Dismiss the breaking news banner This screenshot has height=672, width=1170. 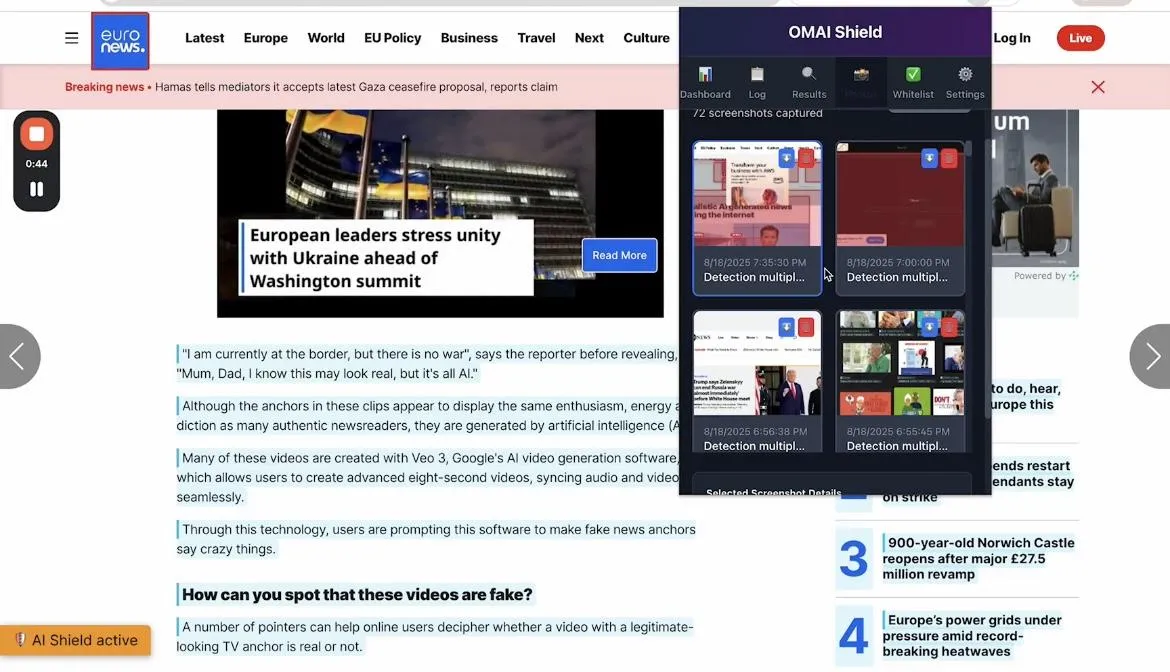[1098, 87]
